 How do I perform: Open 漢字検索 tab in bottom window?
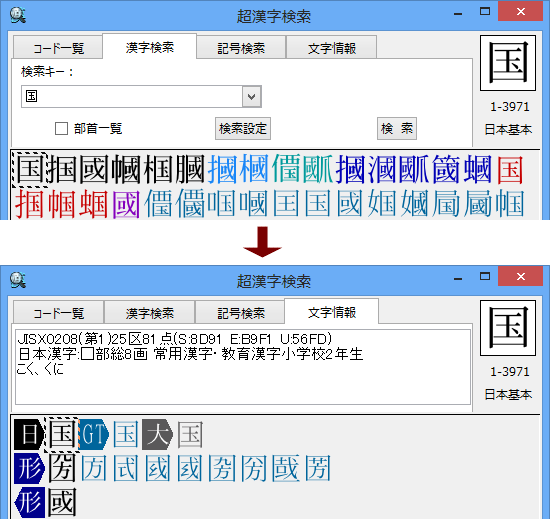[150, 312]
